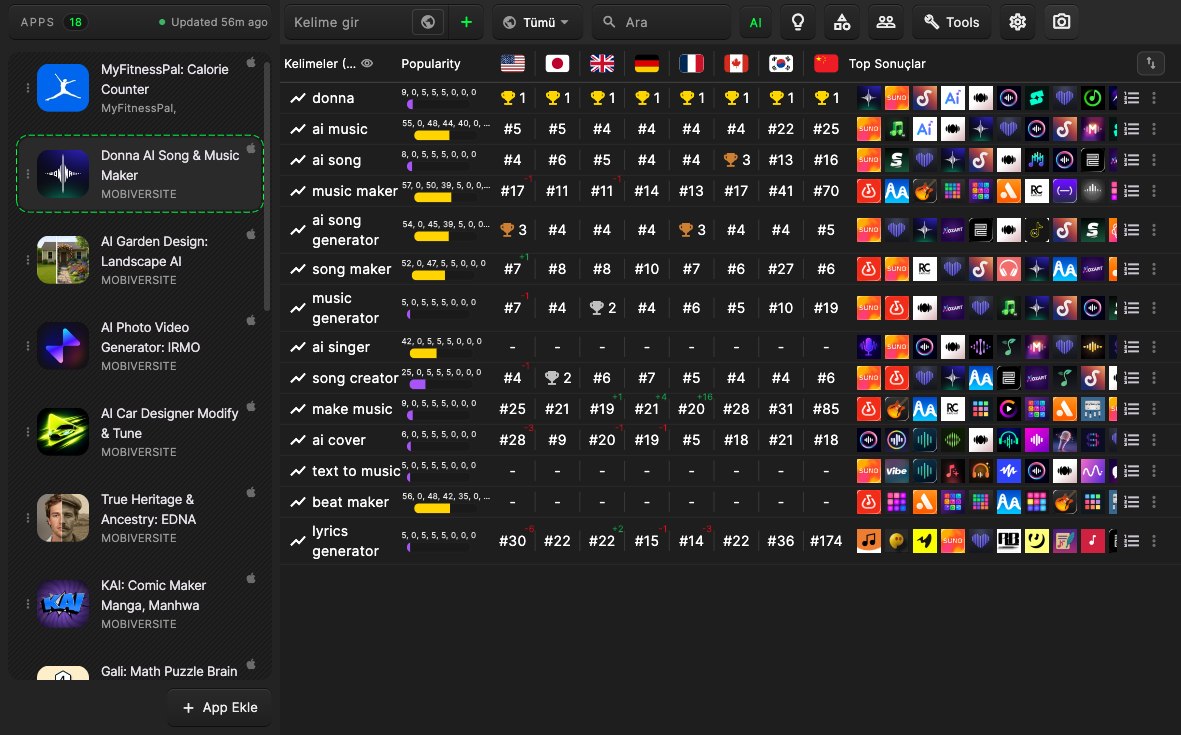Open the lightbulb suggestions icon
The width and height of the screenshot is (1181, 735).
tap(798, 22)
